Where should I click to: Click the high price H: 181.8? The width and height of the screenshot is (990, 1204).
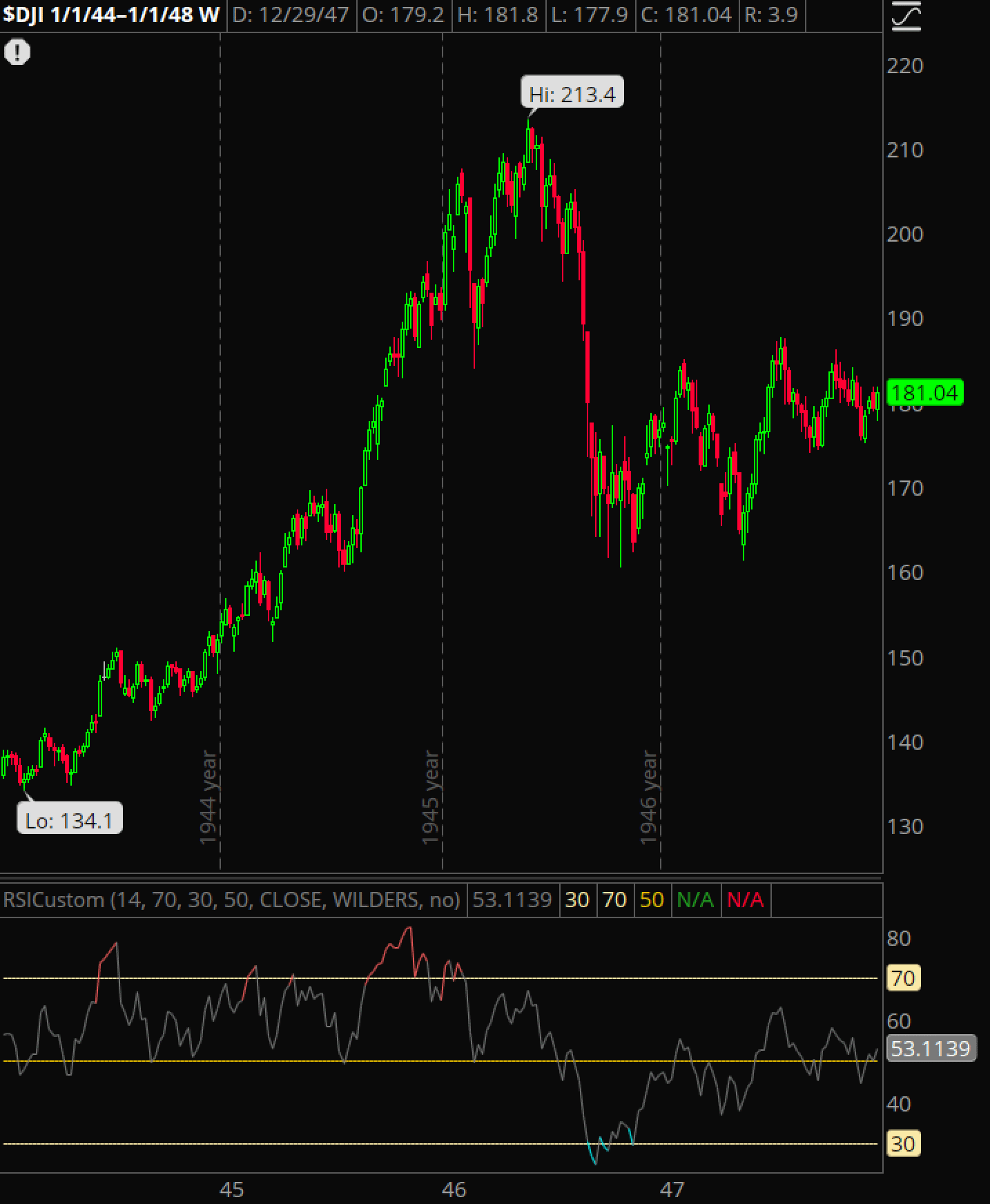498,14
